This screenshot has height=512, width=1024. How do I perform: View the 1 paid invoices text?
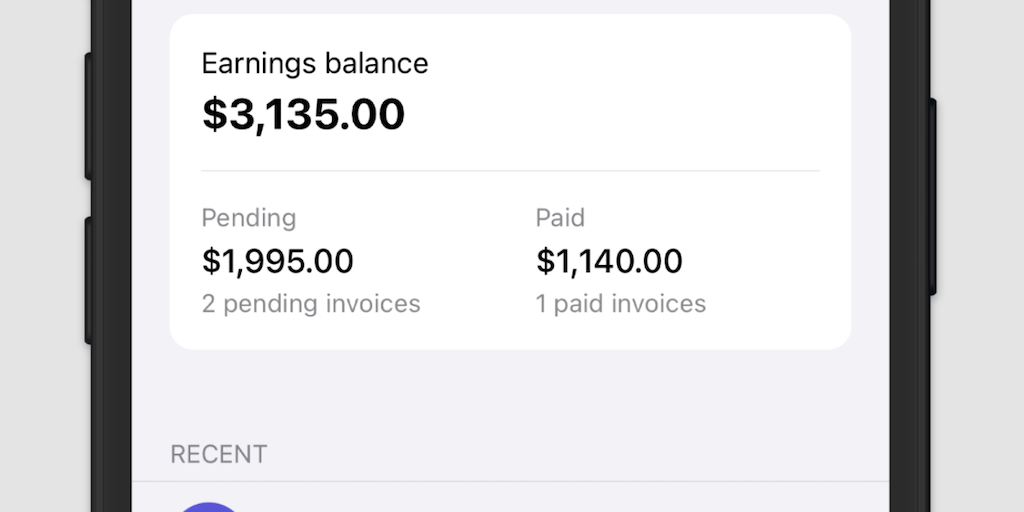(x=621, y=303)
